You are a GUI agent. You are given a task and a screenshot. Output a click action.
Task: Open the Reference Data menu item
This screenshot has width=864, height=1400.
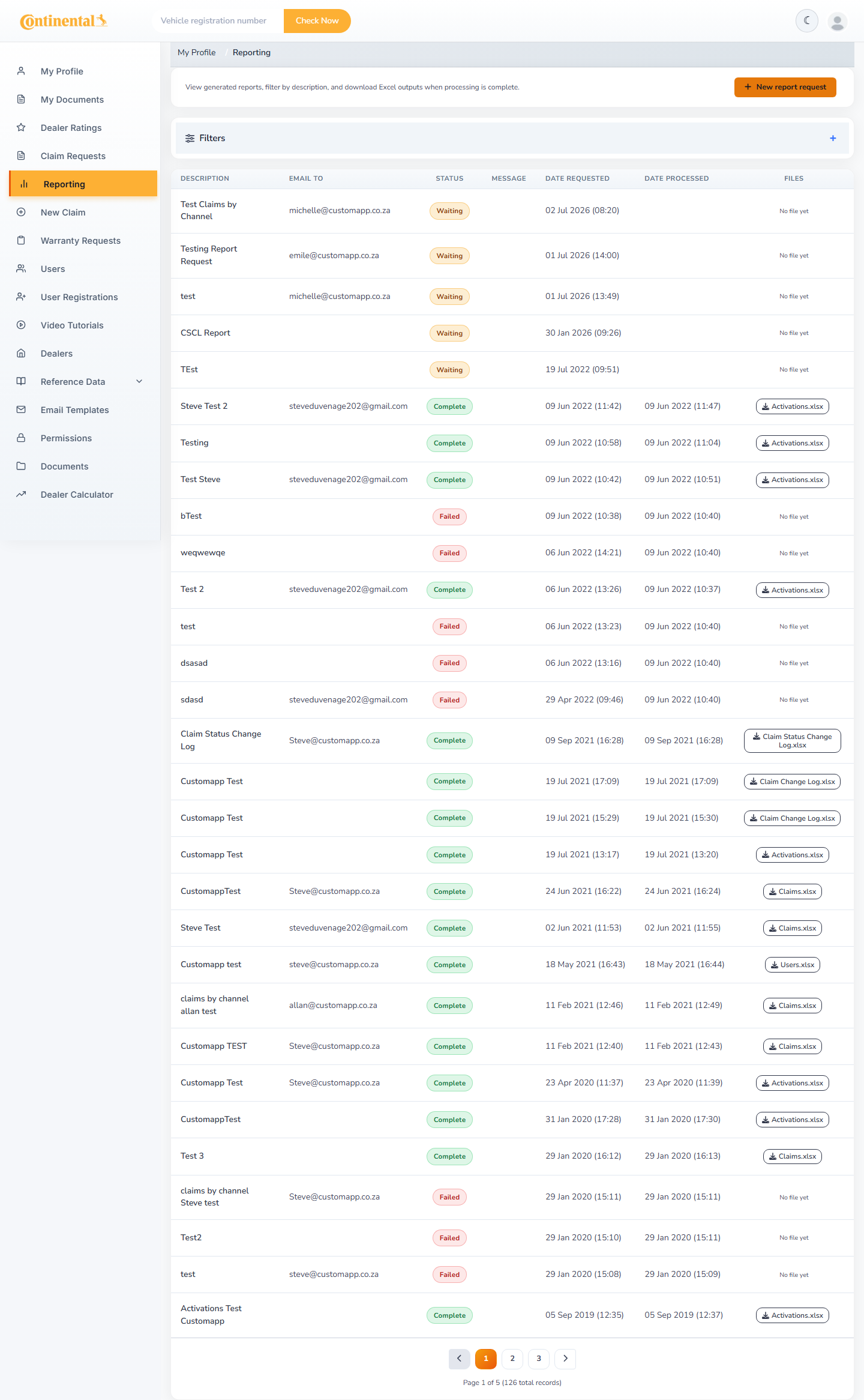click(83, 381)
